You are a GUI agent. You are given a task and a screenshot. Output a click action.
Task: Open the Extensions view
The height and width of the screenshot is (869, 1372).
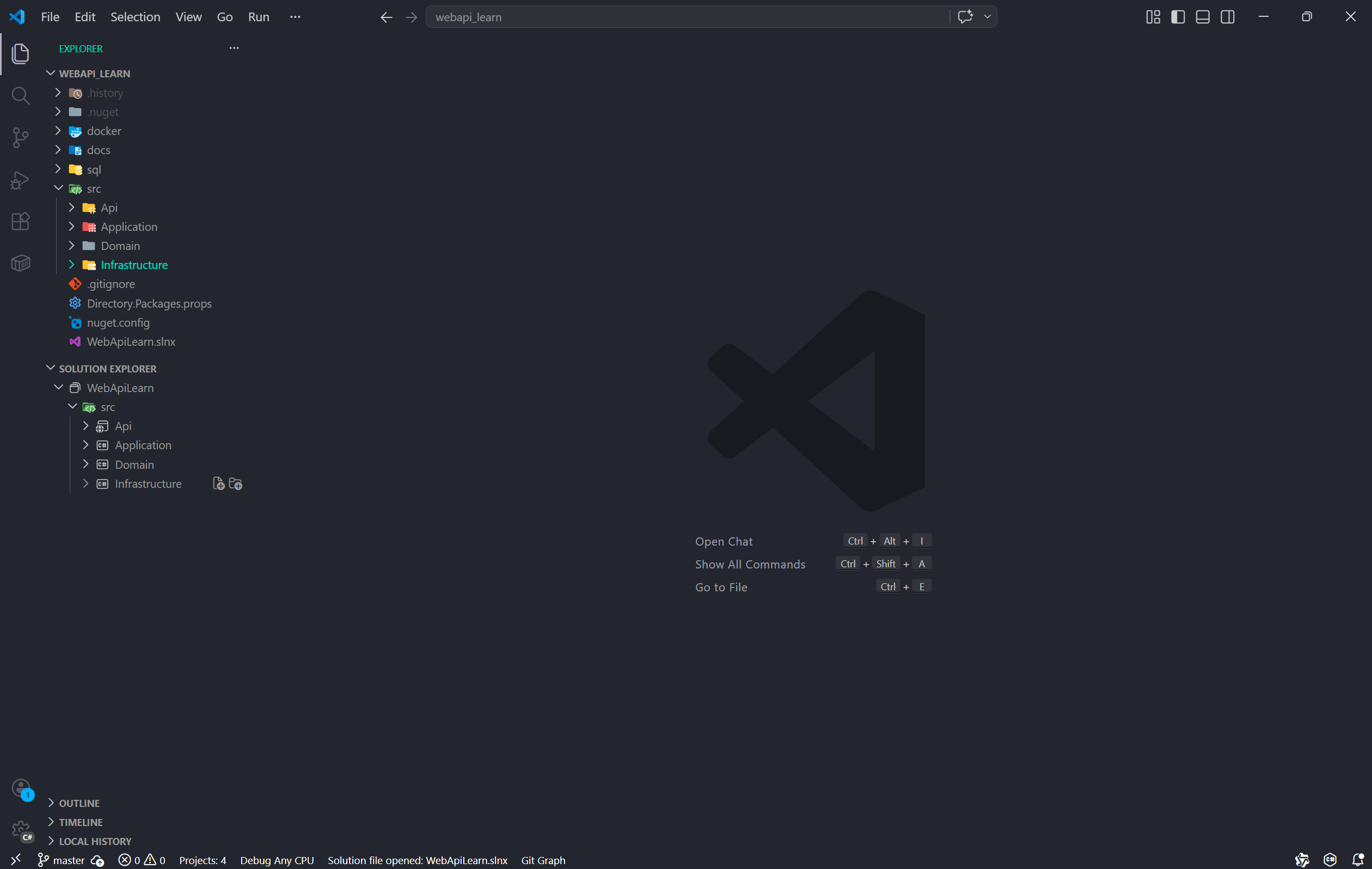coord(21,221)
